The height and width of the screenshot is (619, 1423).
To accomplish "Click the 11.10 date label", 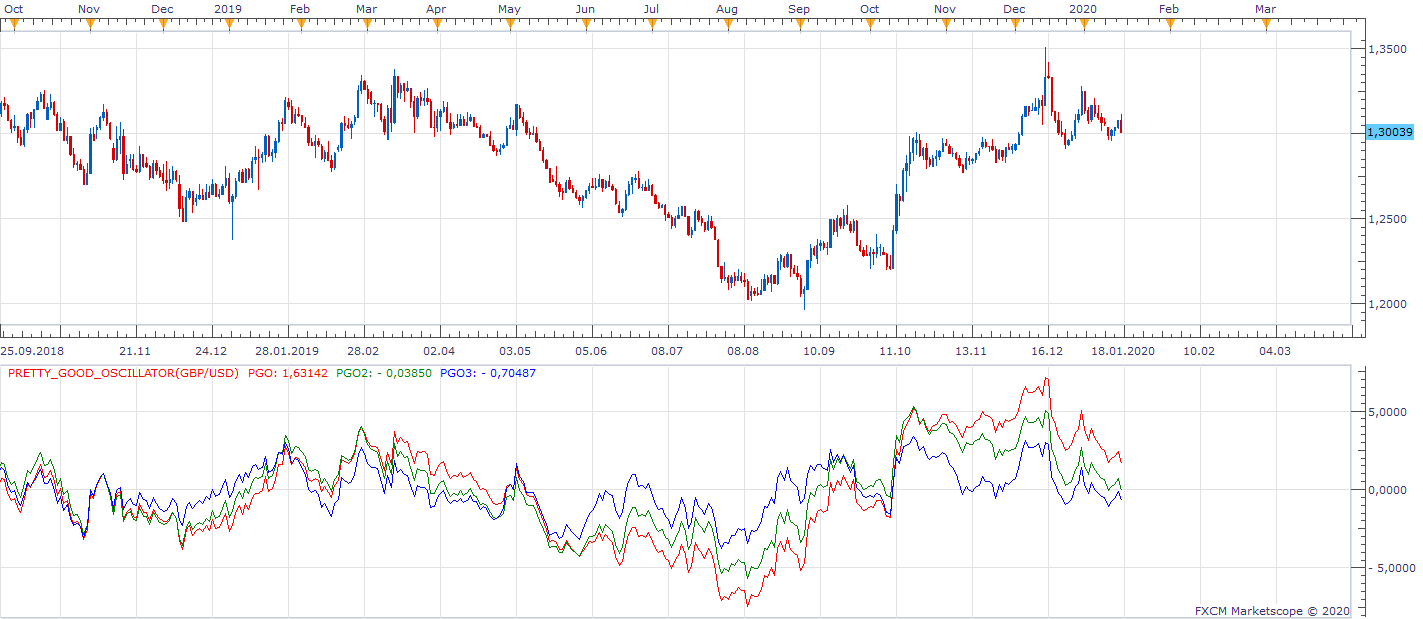I will 895,351.
